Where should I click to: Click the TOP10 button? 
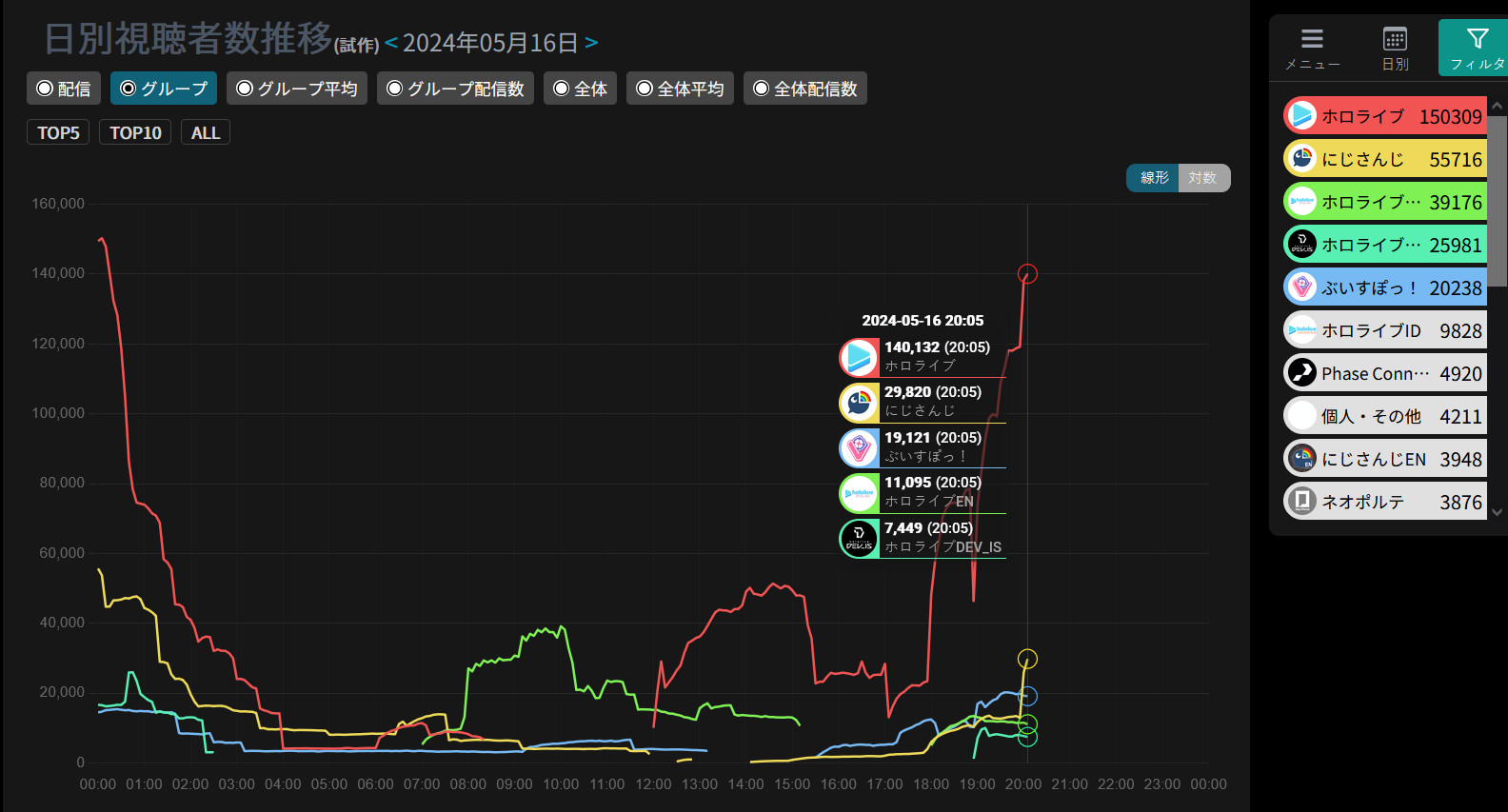pos(135,132)
